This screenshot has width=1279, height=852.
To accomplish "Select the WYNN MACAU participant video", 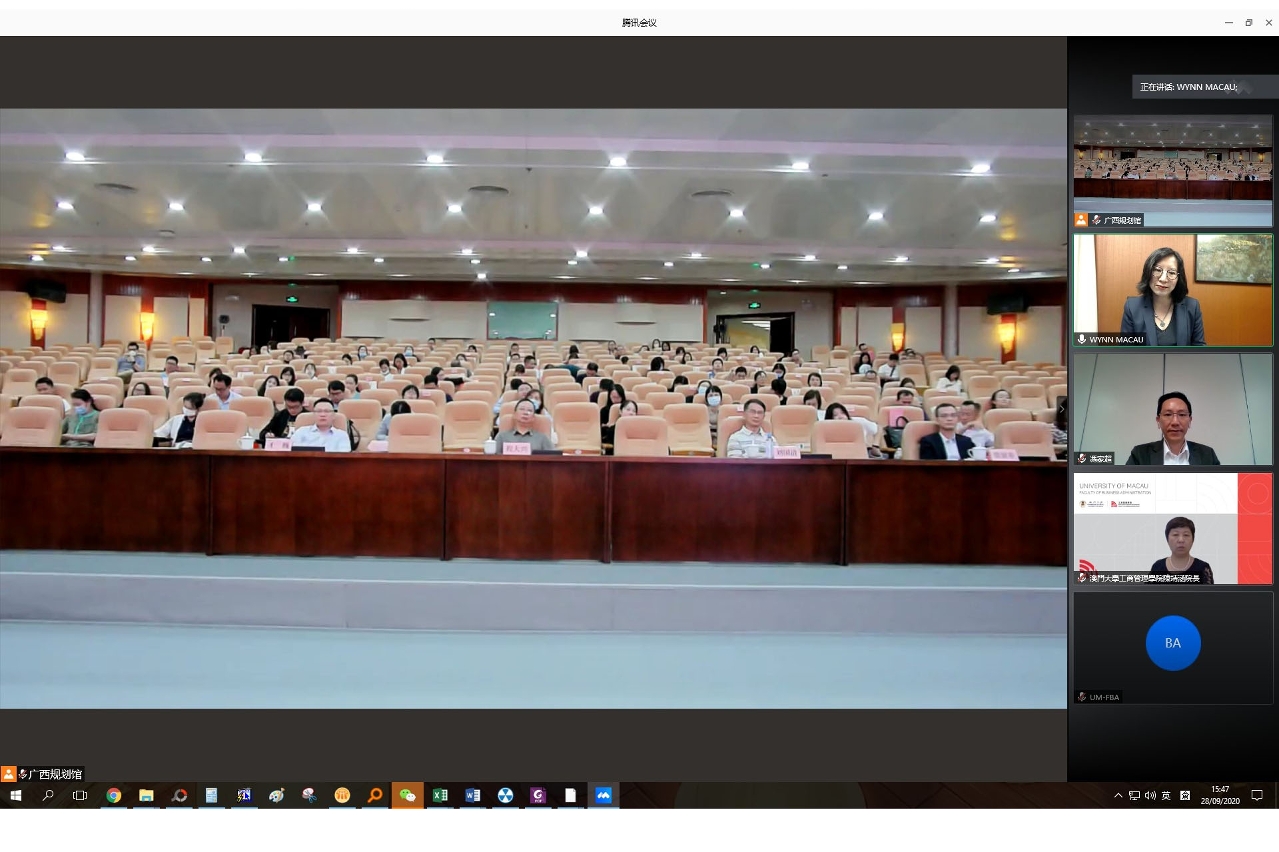I will (1173, 290).
